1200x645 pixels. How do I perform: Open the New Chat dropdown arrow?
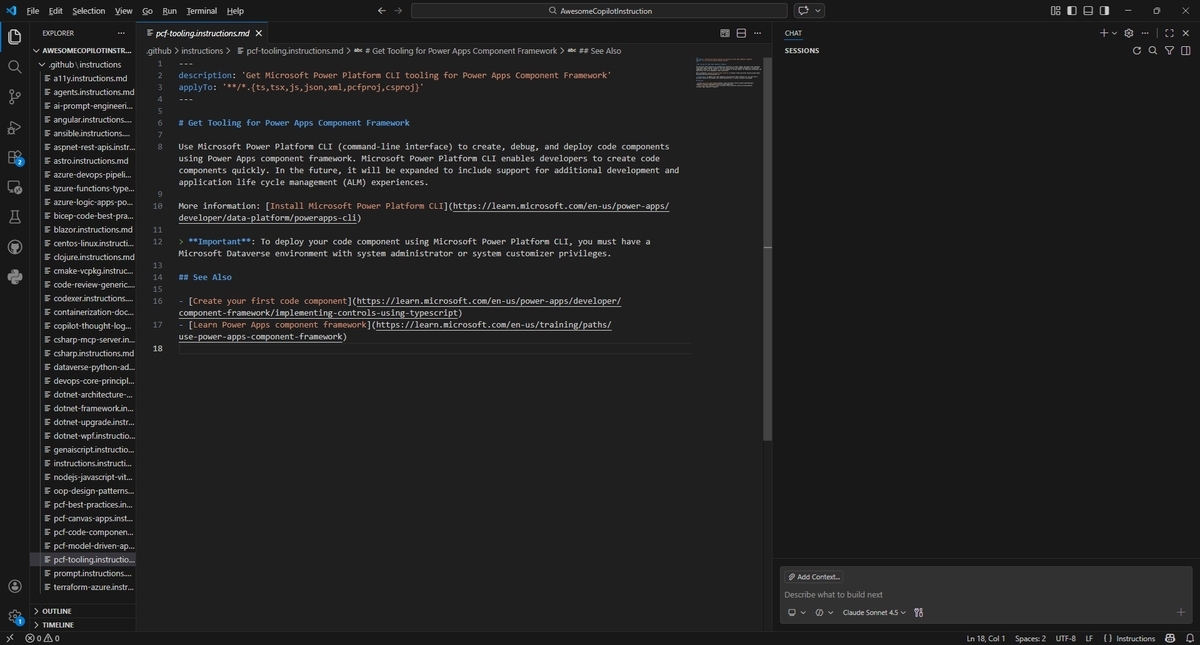click(x=1116, y=33)
